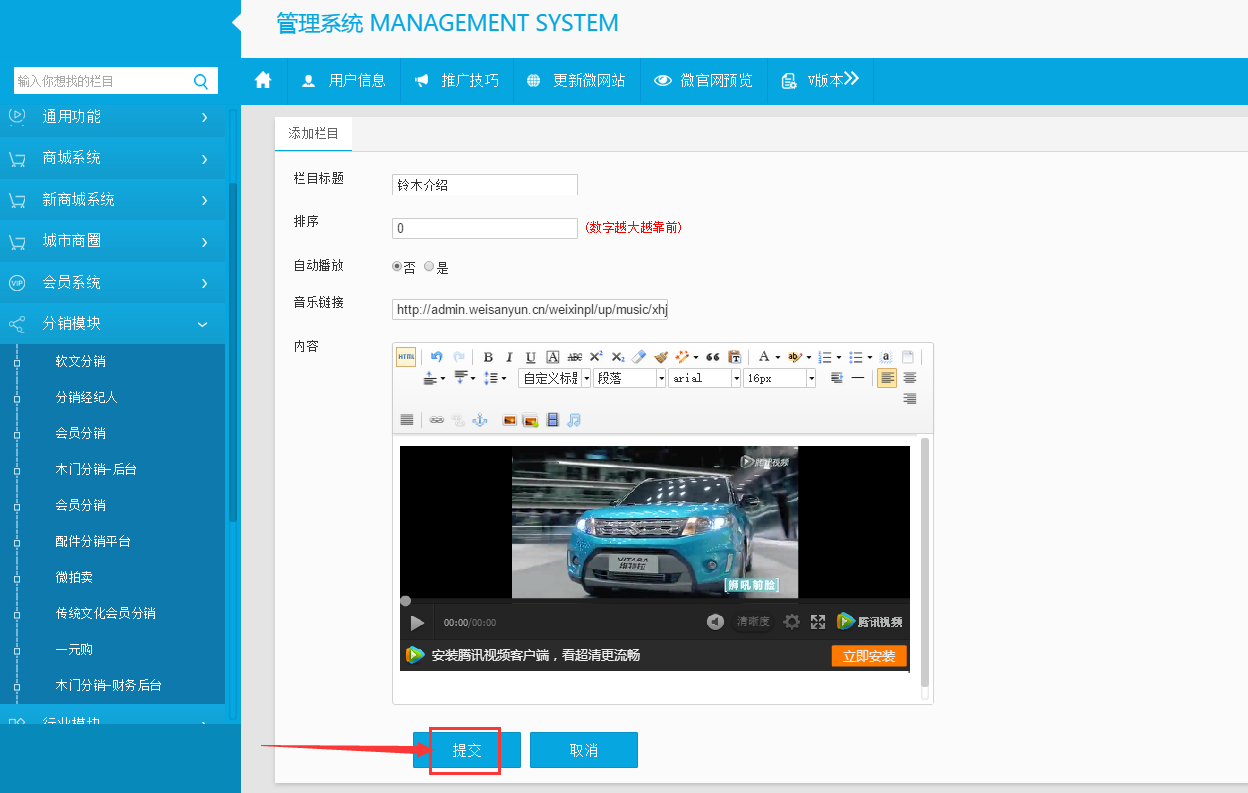
Task: Expand the 会员系统 sidebar section
Action: (x=113, y=283)
